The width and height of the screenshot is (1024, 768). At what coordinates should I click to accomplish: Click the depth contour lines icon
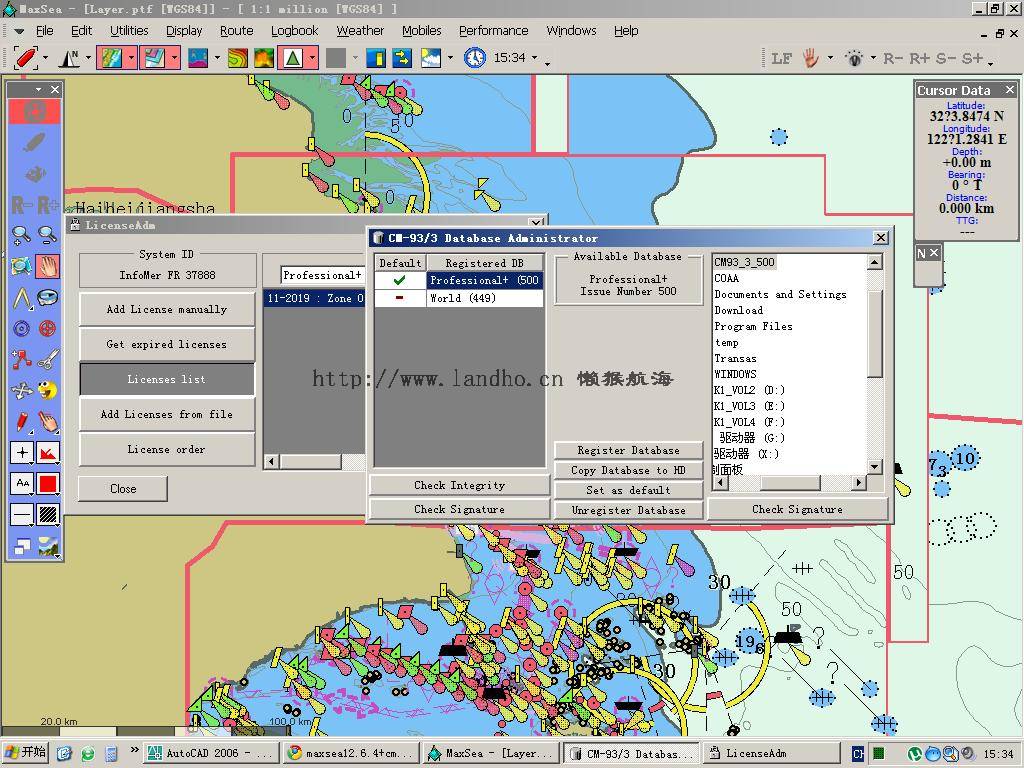click(x=238, y=58)
